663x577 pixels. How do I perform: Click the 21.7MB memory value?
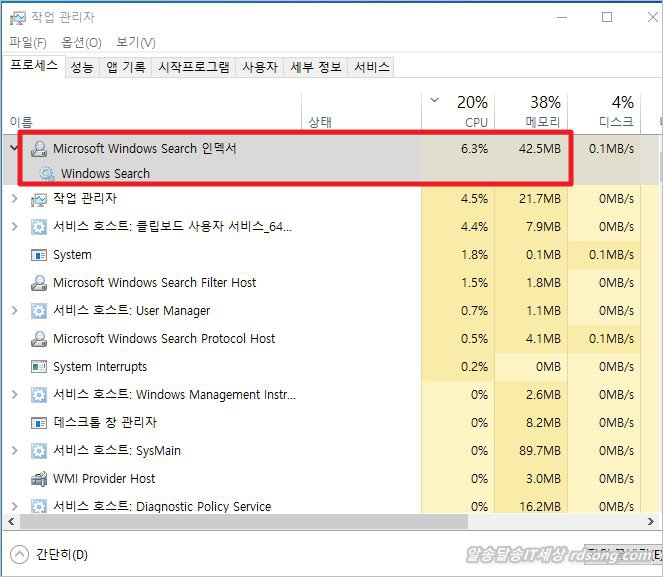tap(540, 199)
